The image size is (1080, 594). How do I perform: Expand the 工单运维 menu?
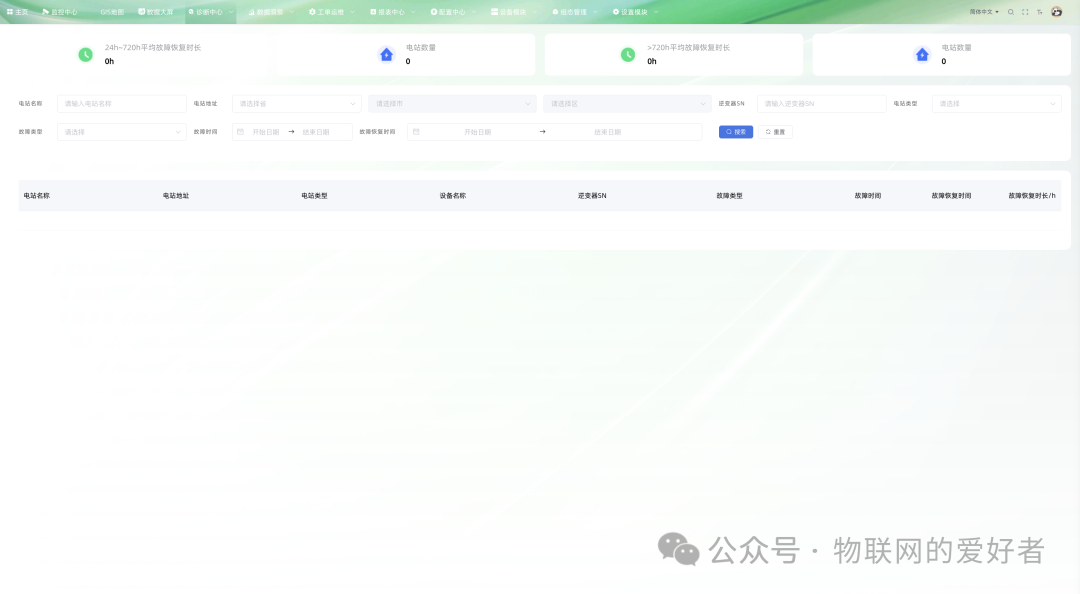click(331, 12)
